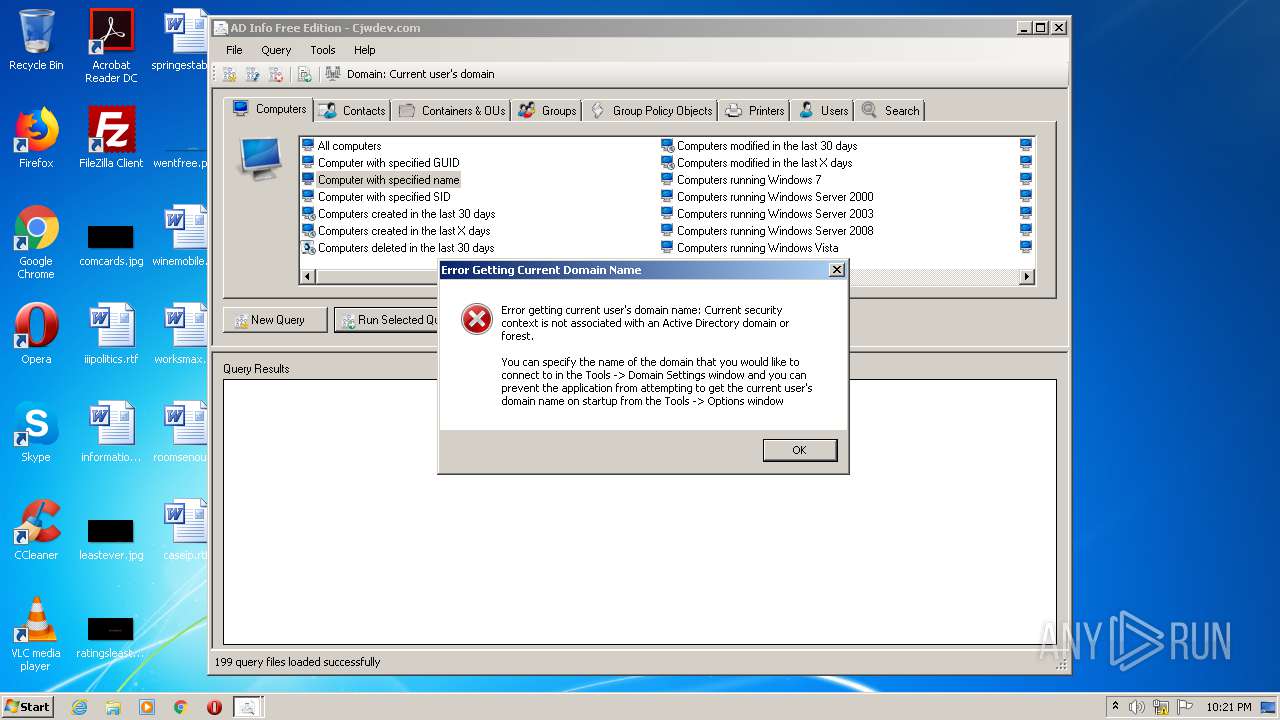This screenshot has width=1280, height=720.
Task: Select Computers running Windows Server 2003 query
Action: click(x=767, y=214)
